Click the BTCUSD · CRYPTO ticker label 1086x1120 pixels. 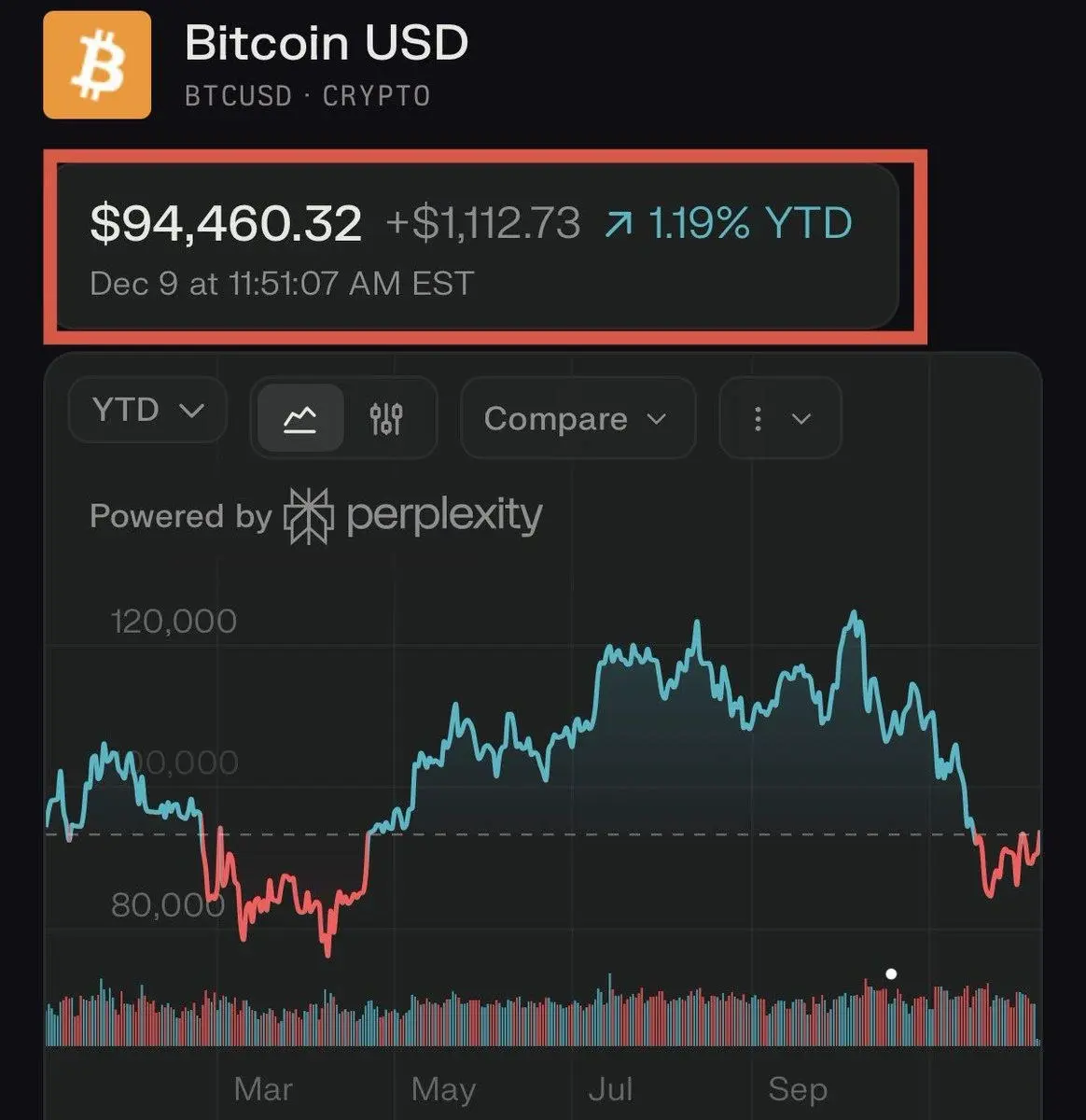307,96
